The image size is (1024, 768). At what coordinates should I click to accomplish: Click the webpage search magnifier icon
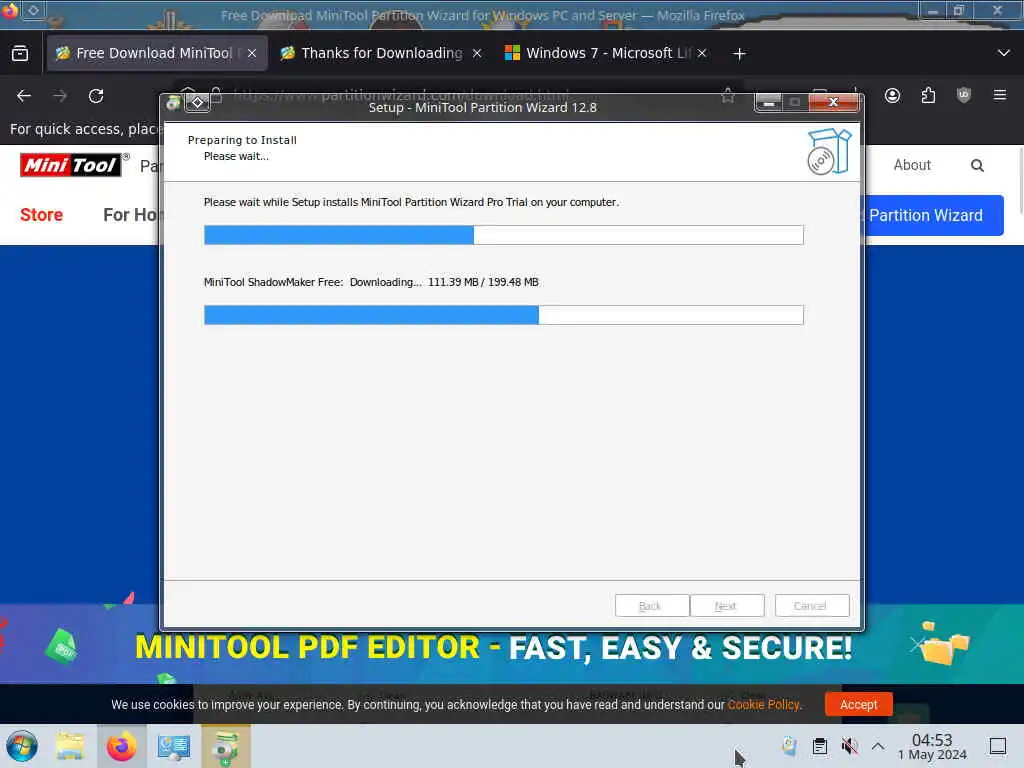click(976, 165)
